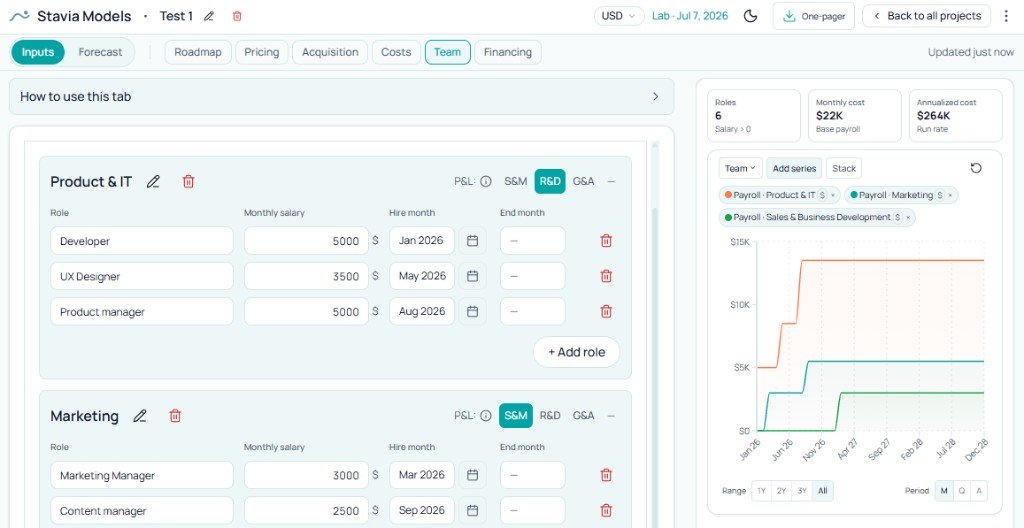Open the Team chart dropdown
This screenshot has width=1024, height=528.
pos(741,169)
